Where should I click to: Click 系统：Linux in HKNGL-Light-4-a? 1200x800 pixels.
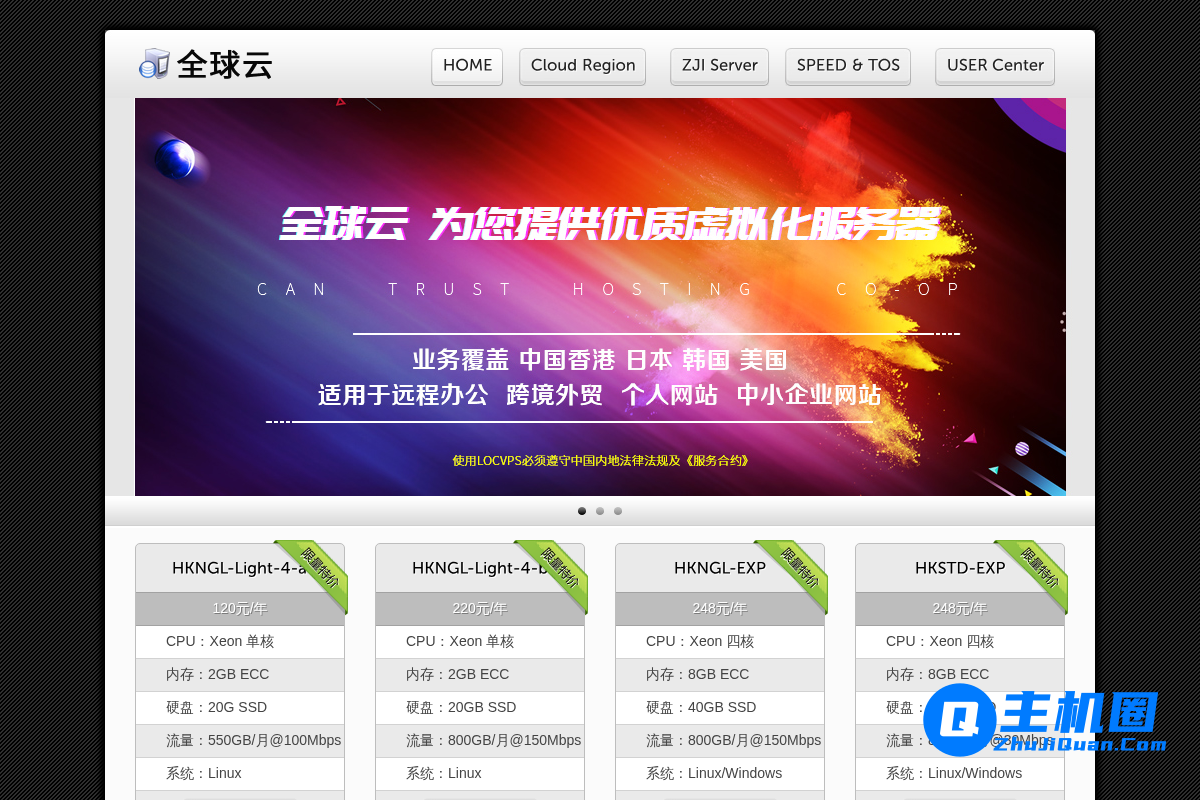click(x=240, y=773)
